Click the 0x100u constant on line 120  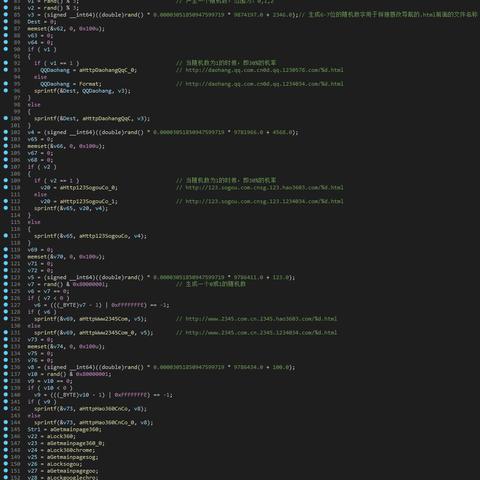(x=90, y=257)
